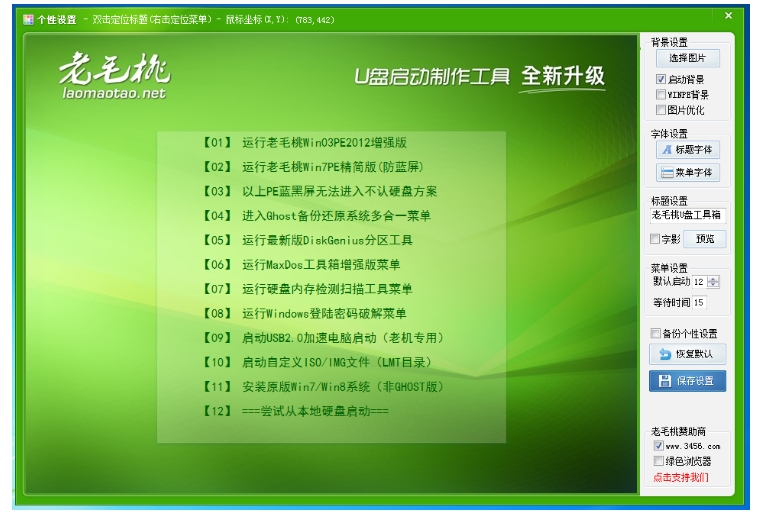Toggle the www.3456.com checkbox

tap(658, 446)
